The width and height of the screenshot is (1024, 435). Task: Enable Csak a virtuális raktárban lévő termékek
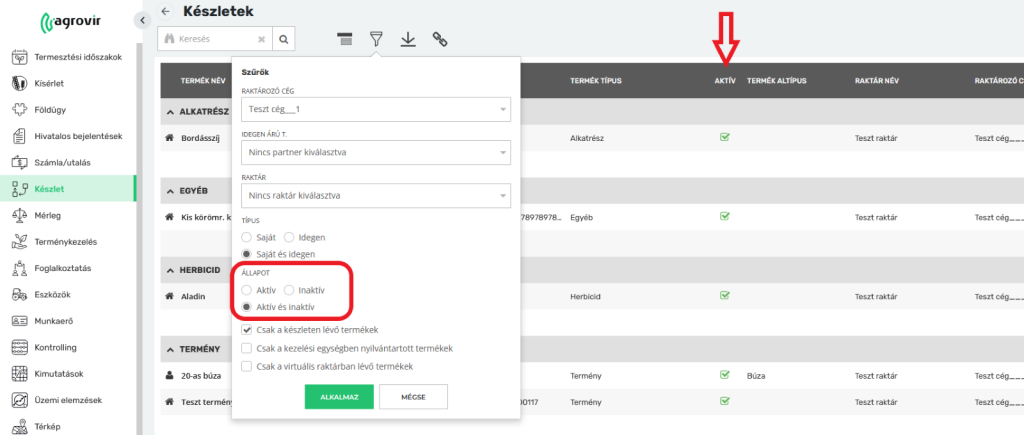pos(247,367)
